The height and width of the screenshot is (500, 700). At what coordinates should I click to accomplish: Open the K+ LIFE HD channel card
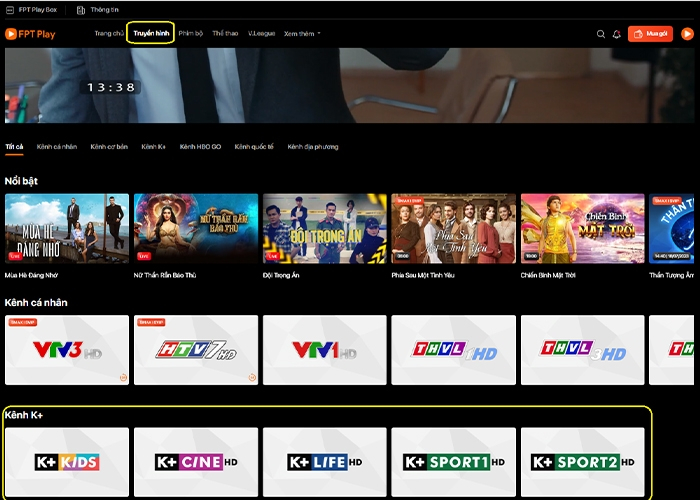pos(325,462)
